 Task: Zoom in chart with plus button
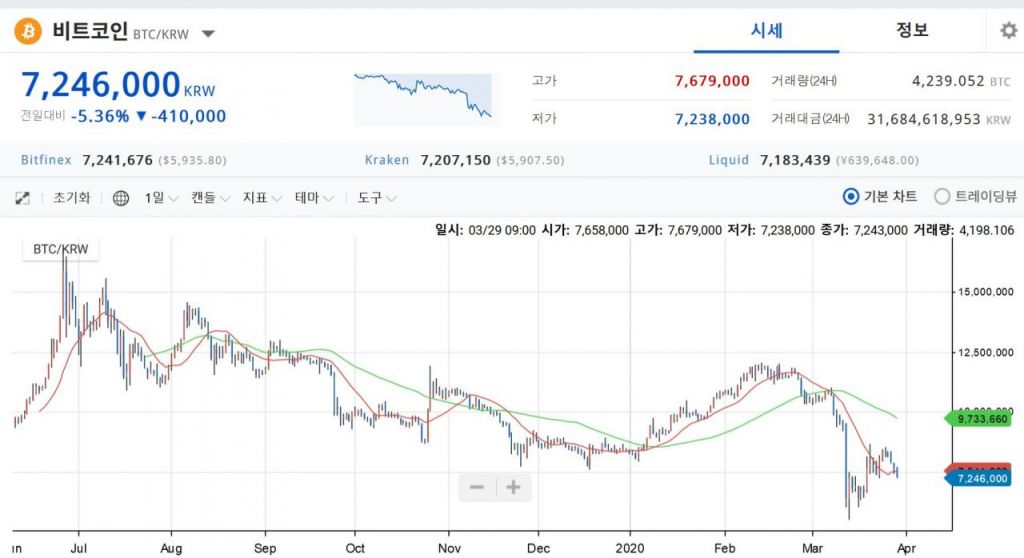[x=513, y=487]
